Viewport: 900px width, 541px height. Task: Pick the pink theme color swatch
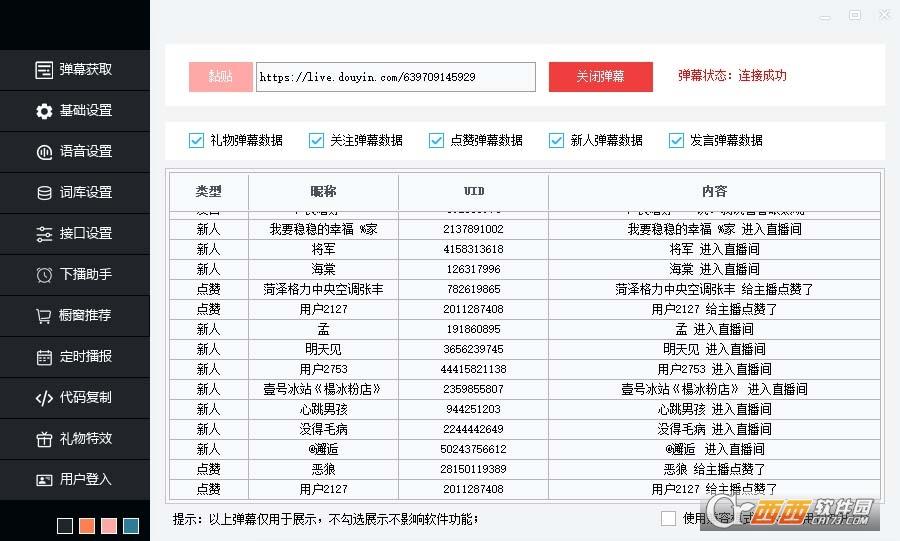point(108,526)
